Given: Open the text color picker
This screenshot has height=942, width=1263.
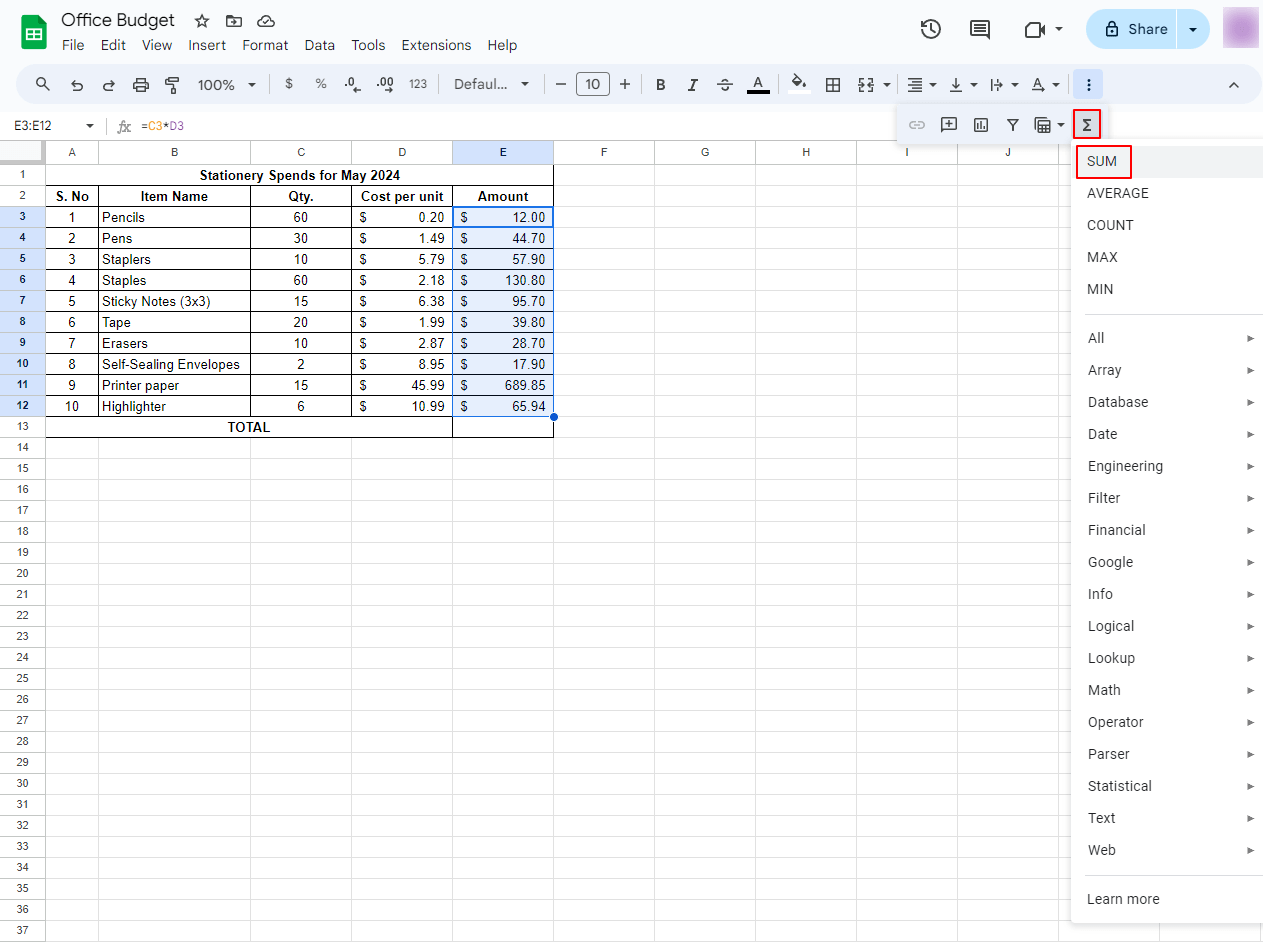Looking at the screenshot, I should (x=758, y=85).
